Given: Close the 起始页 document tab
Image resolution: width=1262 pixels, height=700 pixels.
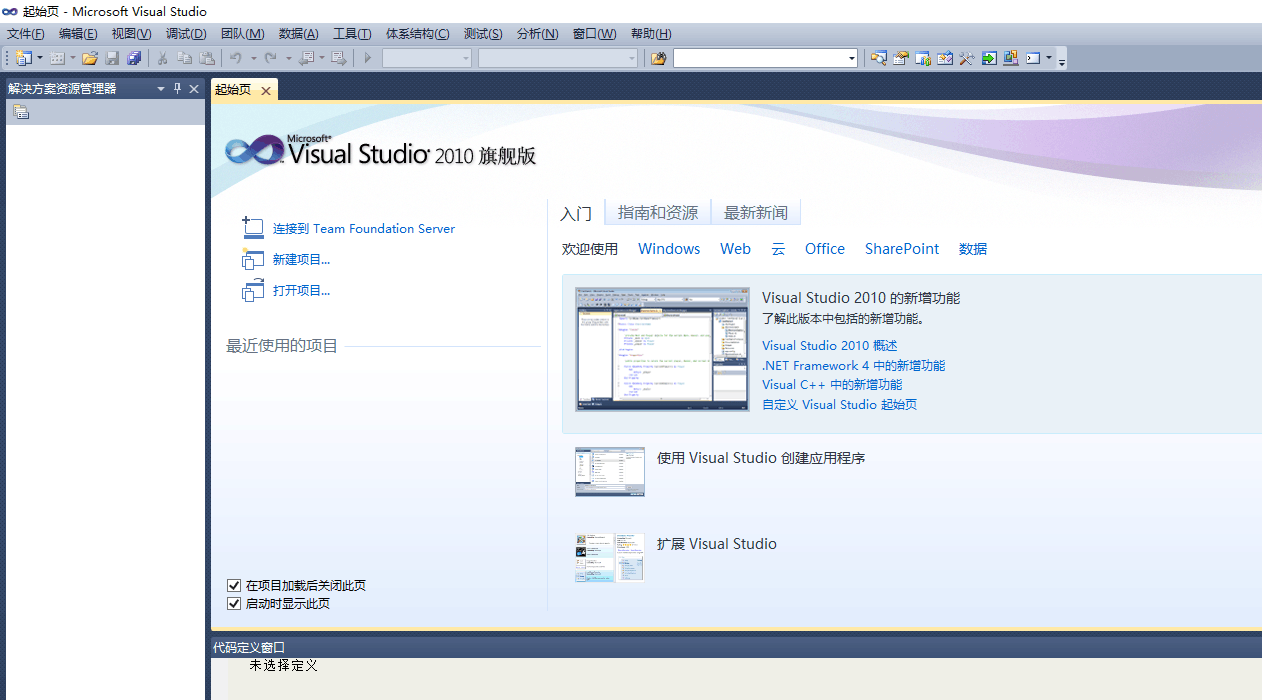Looking at the screenshot, I should [266, 91].
